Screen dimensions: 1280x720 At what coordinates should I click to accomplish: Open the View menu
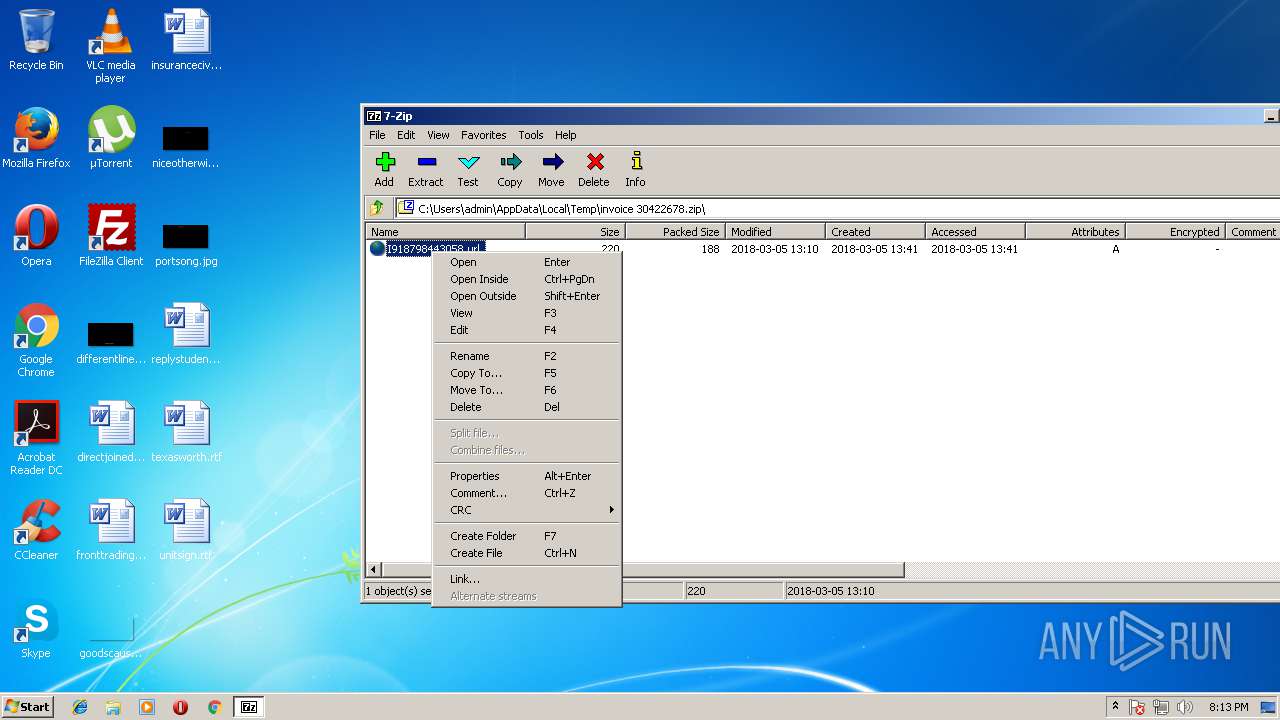tap(438, 135)
